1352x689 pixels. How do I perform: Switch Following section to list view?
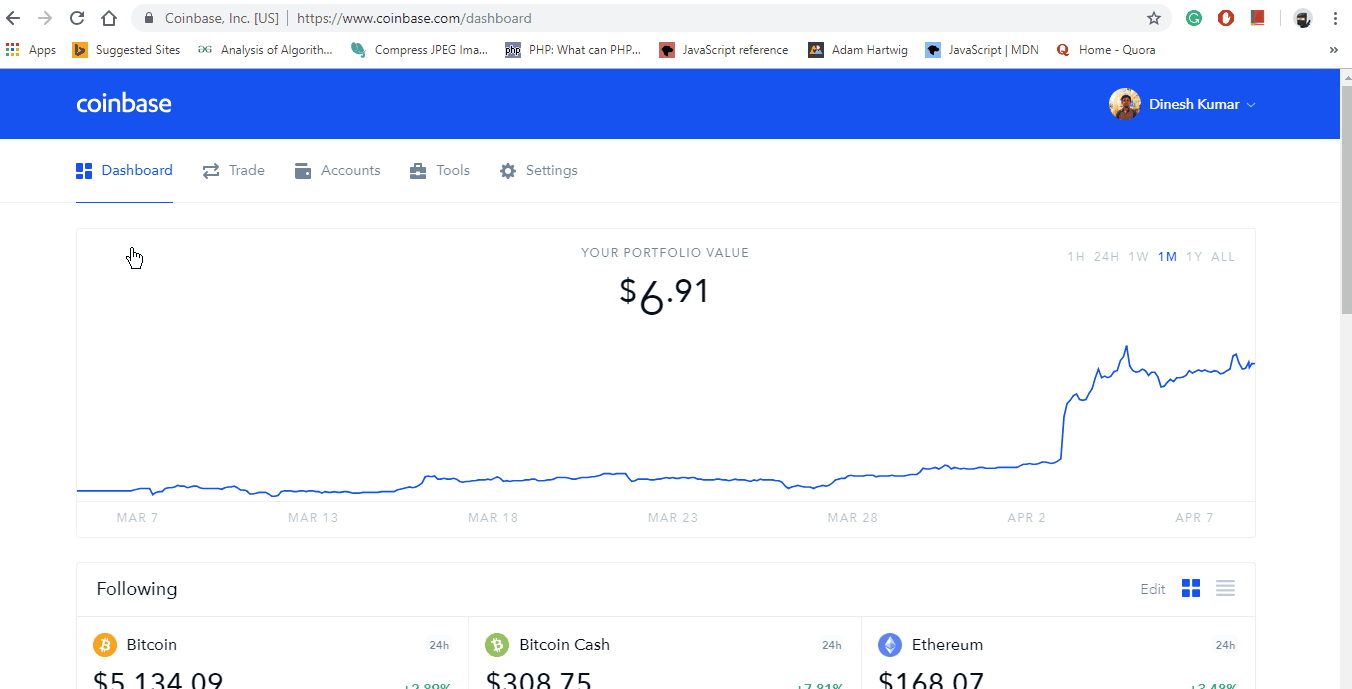[x=1225, y=589]
